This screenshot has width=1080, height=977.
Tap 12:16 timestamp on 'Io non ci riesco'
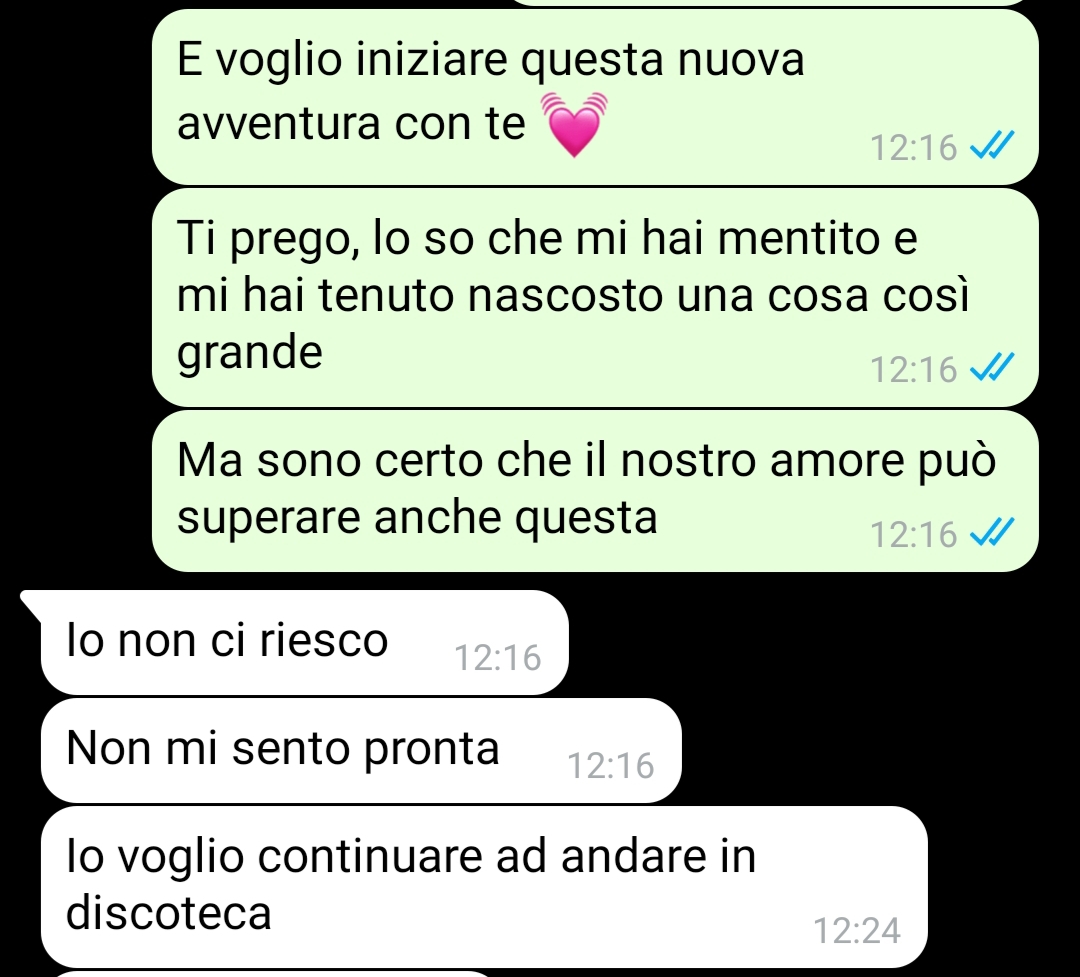[x=497, y=657]
